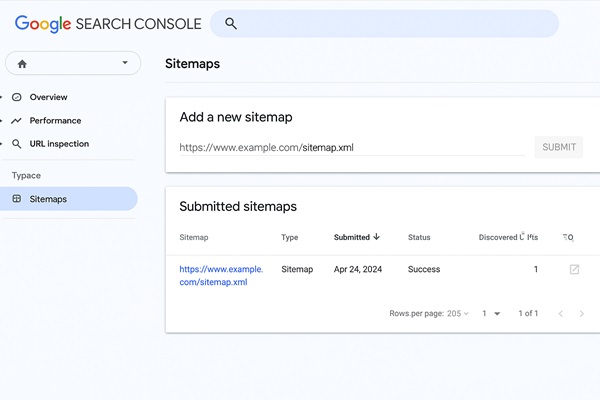Click the URL inspection magnifier icon
600x400 pixels.
pyautogui.click(x=16, y=144)
